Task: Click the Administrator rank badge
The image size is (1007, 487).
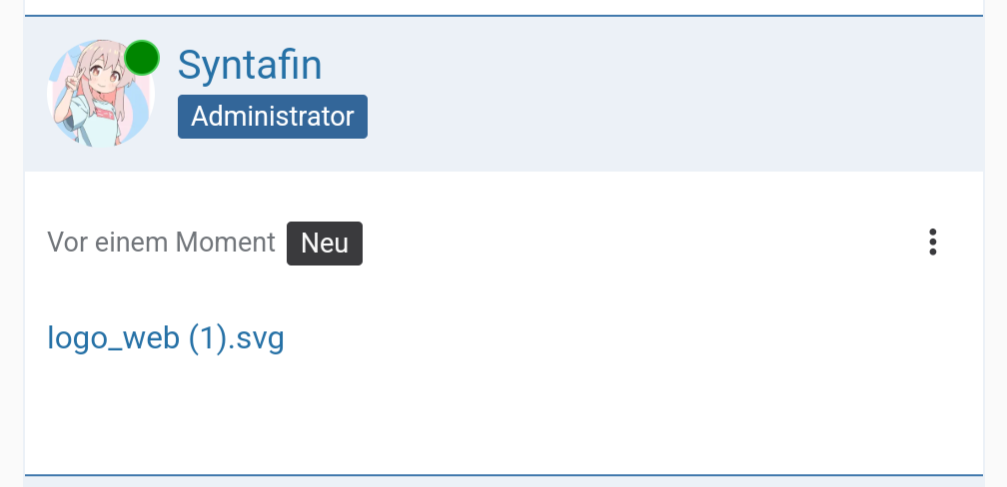Action: pos(272,117)
